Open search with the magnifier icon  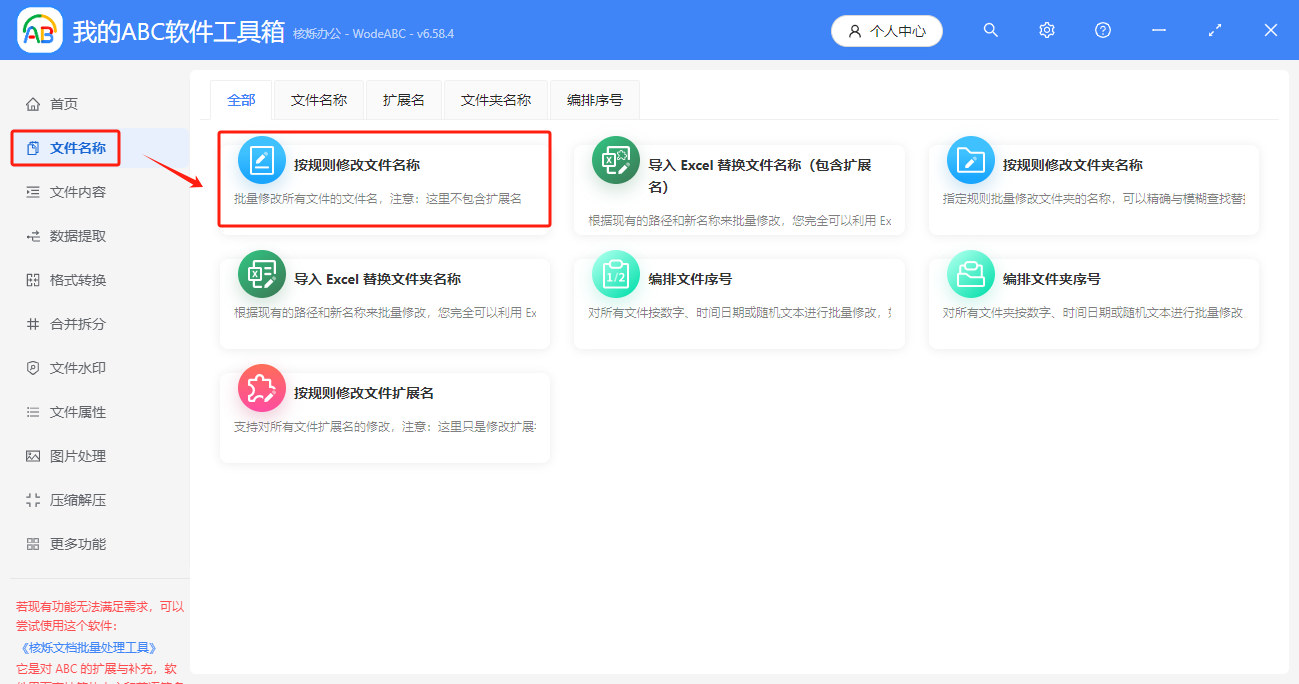(991, 31)
